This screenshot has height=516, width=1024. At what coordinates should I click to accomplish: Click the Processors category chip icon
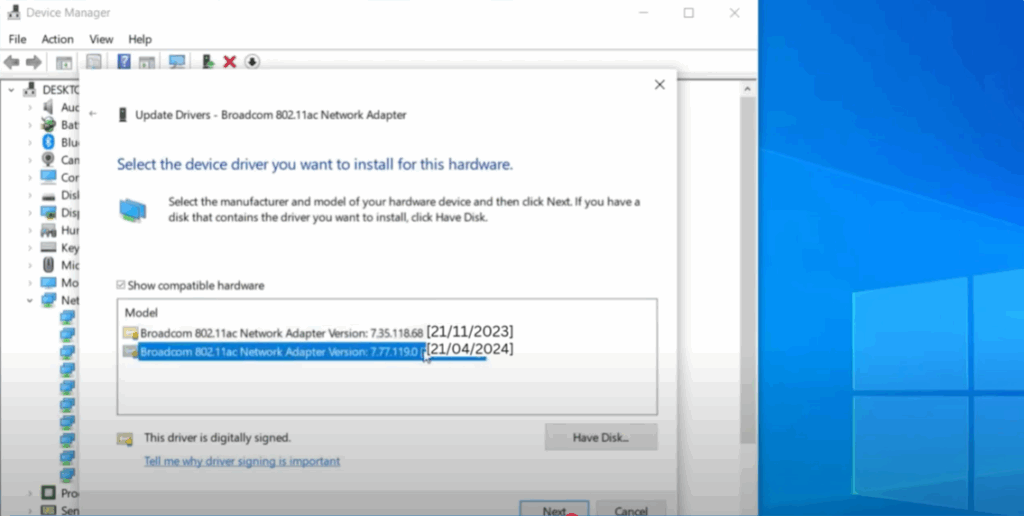click(48, 492)
